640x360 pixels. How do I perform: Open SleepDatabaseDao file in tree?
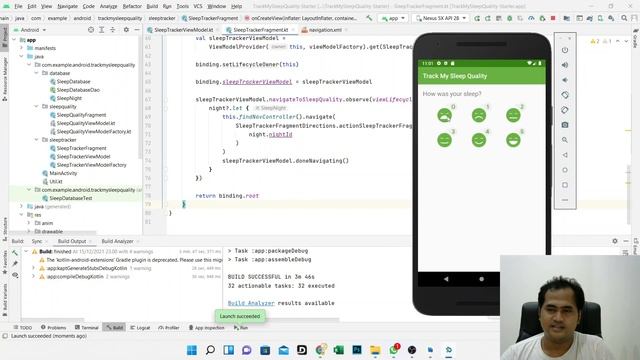78,90
